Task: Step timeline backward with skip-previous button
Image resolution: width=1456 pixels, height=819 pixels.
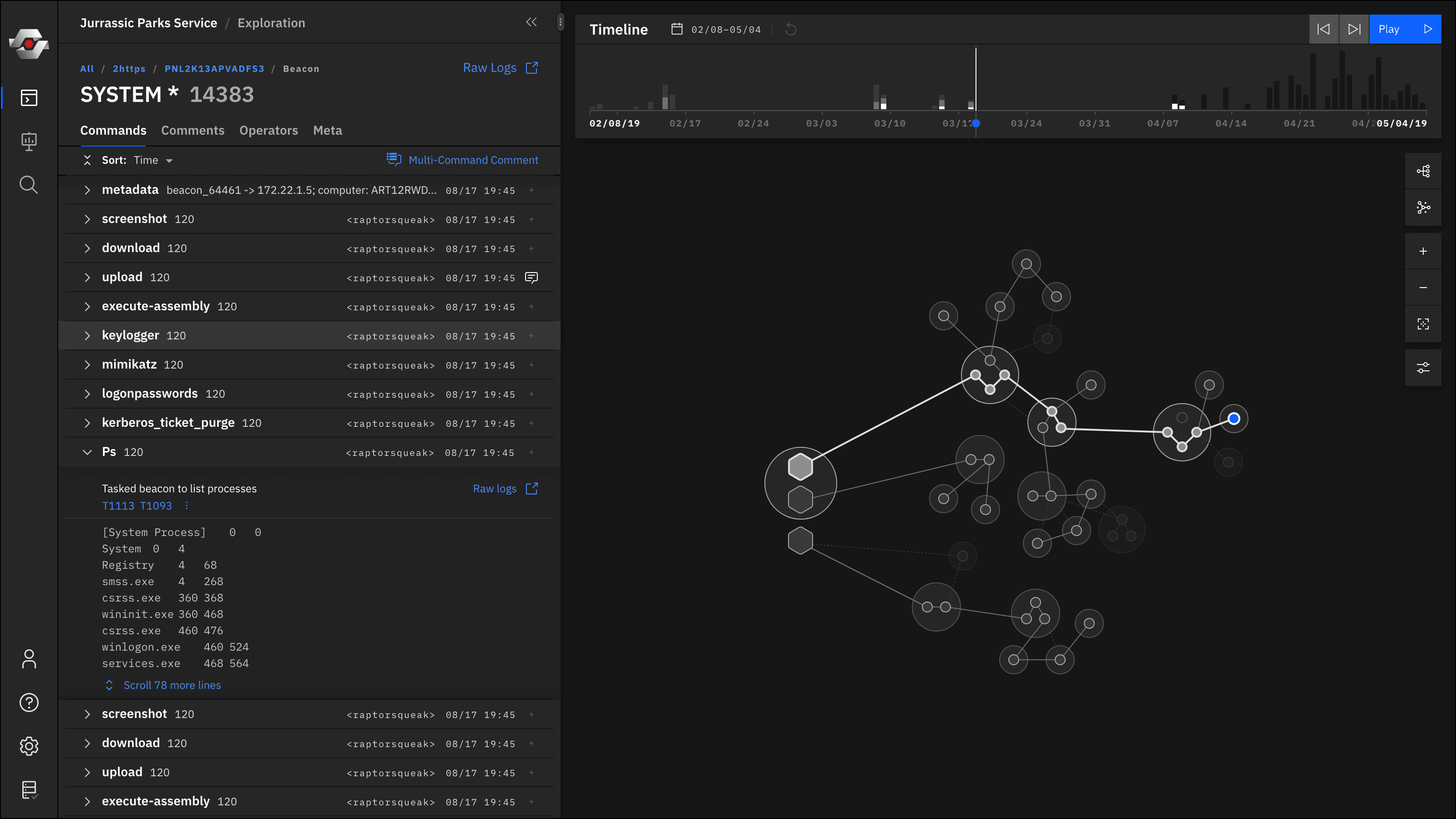Action: tap(1324, 30)
